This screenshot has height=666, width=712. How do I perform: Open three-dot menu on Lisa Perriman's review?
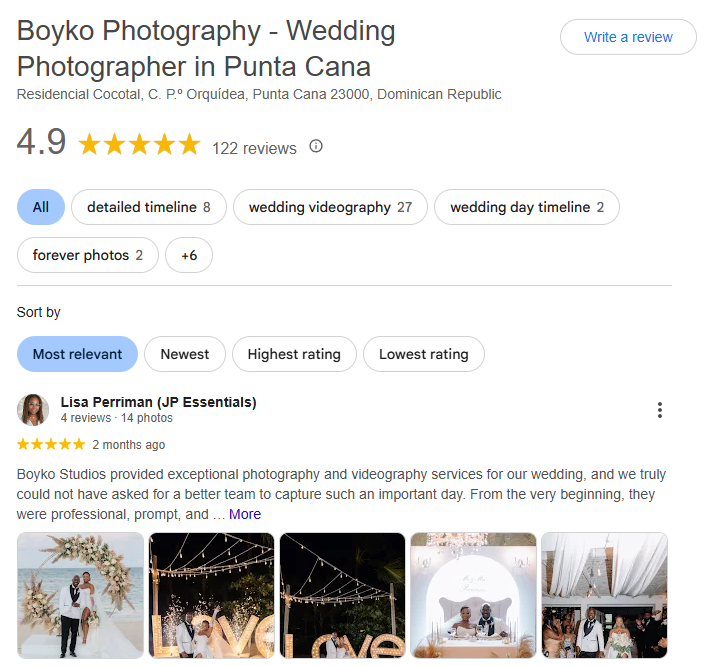click(659, 410)
